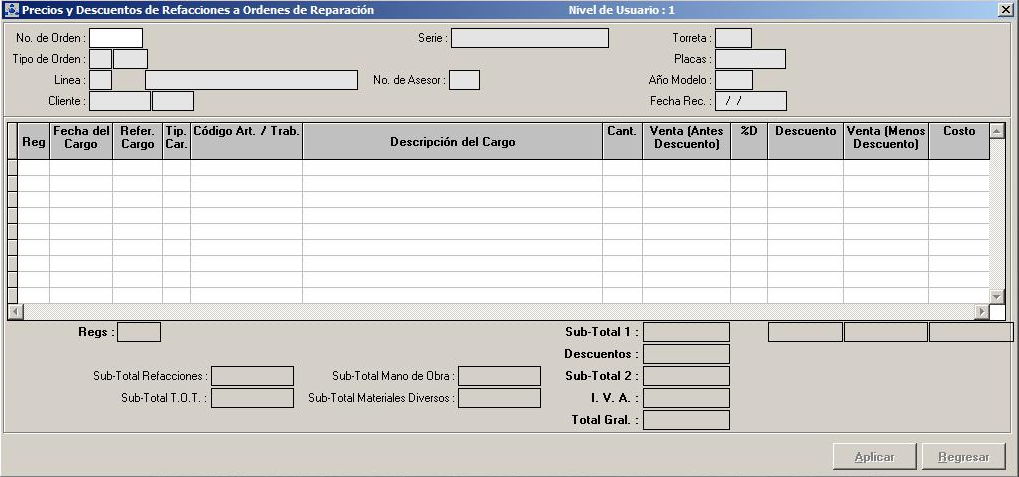The width and height of the screenshot is (1019, 477).
Task: Click the No. de Asesor field
Action: 464,80
